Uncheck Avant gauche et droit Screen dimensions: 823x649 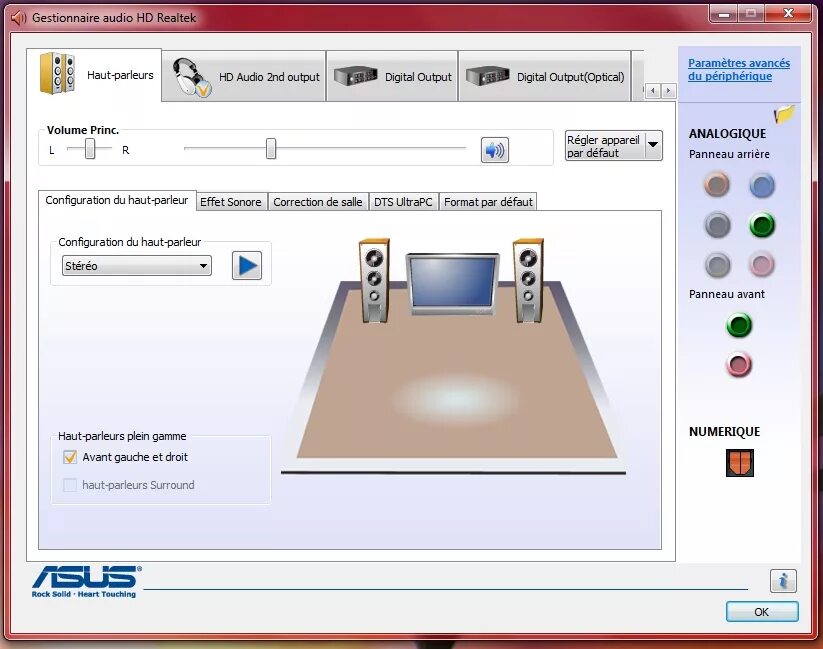(70, 457)
